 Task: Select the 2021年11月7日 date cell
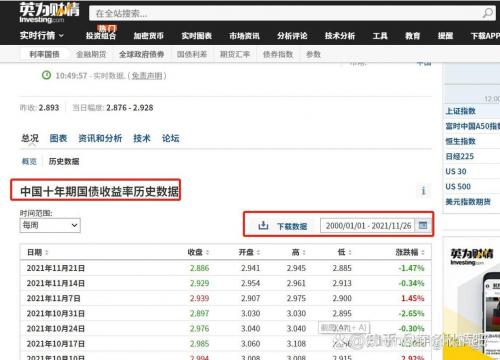pos(53,298)
